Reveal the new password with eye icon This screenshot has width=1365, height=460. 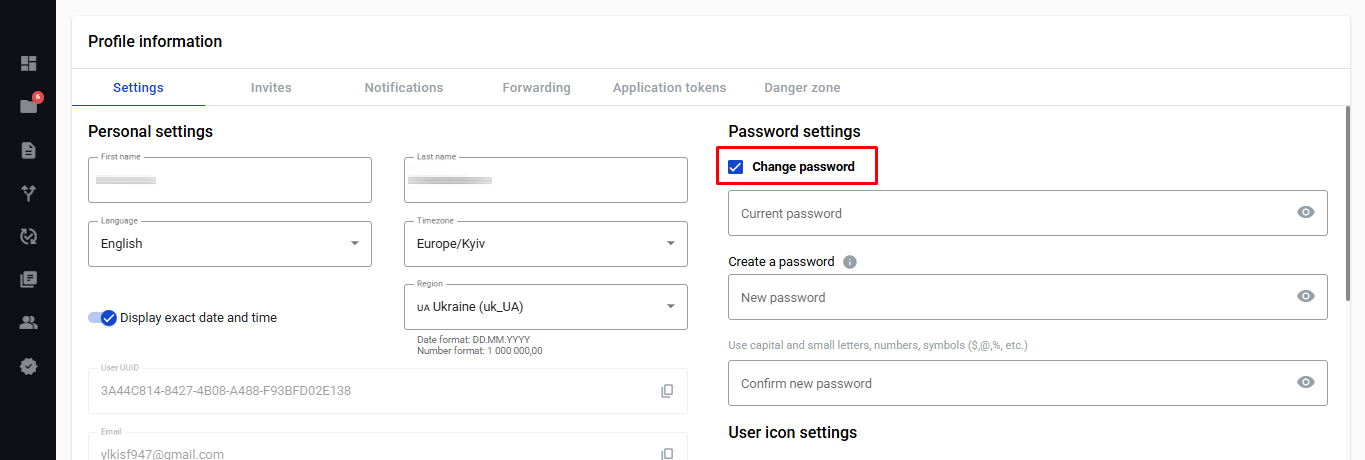tap(1305, 297)
